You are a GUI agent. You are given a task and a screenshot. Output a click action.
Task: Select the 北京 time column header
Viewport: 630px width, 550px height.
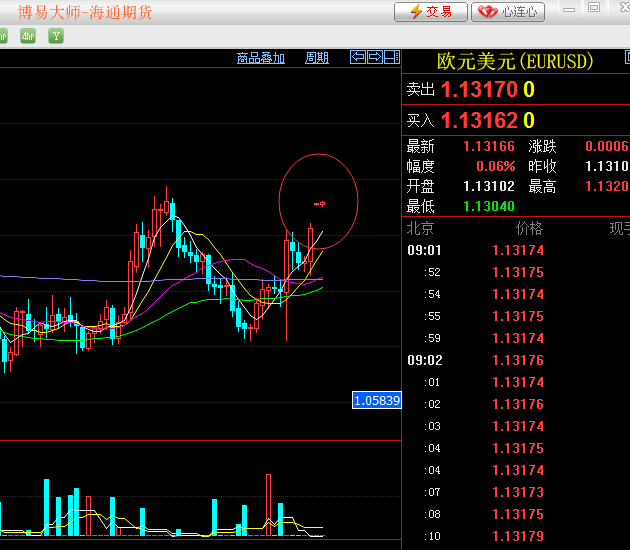pos(420,228)
